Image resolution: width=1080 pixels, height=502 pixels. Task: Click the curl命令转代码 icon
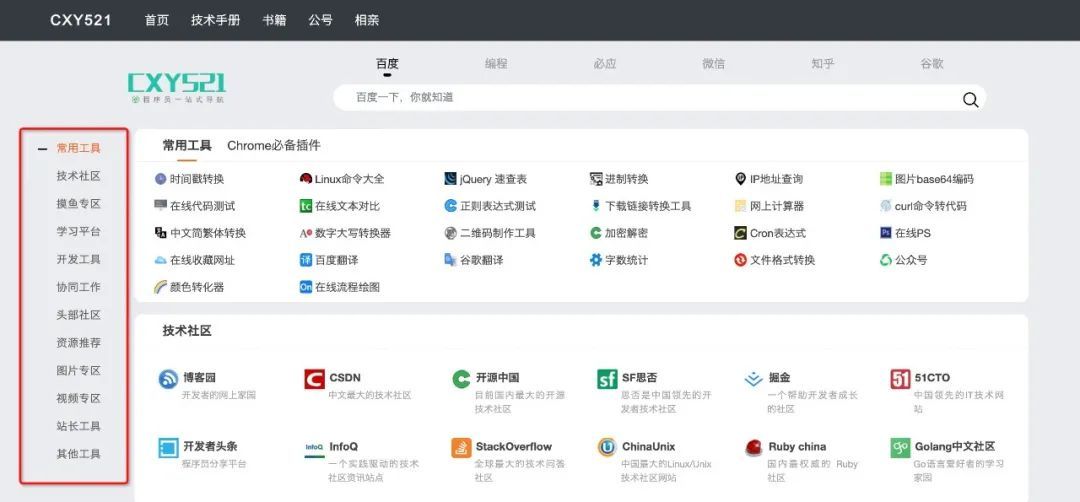tap(886, 206)
